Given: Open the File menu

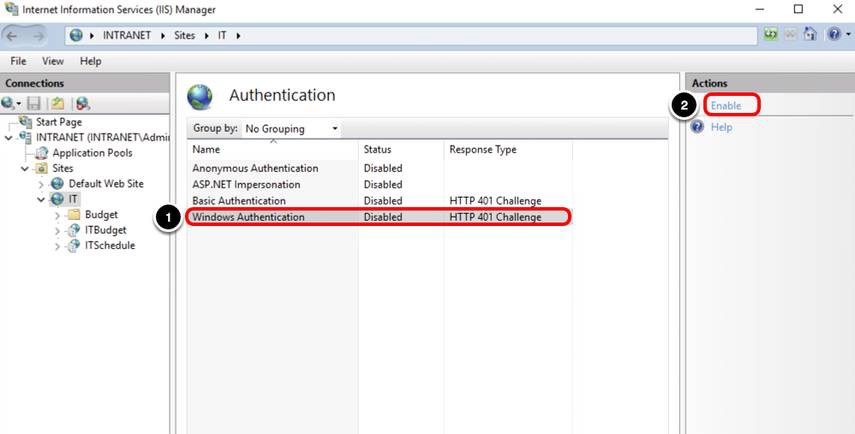Looking at the screenshot, I should coord(18,61).
